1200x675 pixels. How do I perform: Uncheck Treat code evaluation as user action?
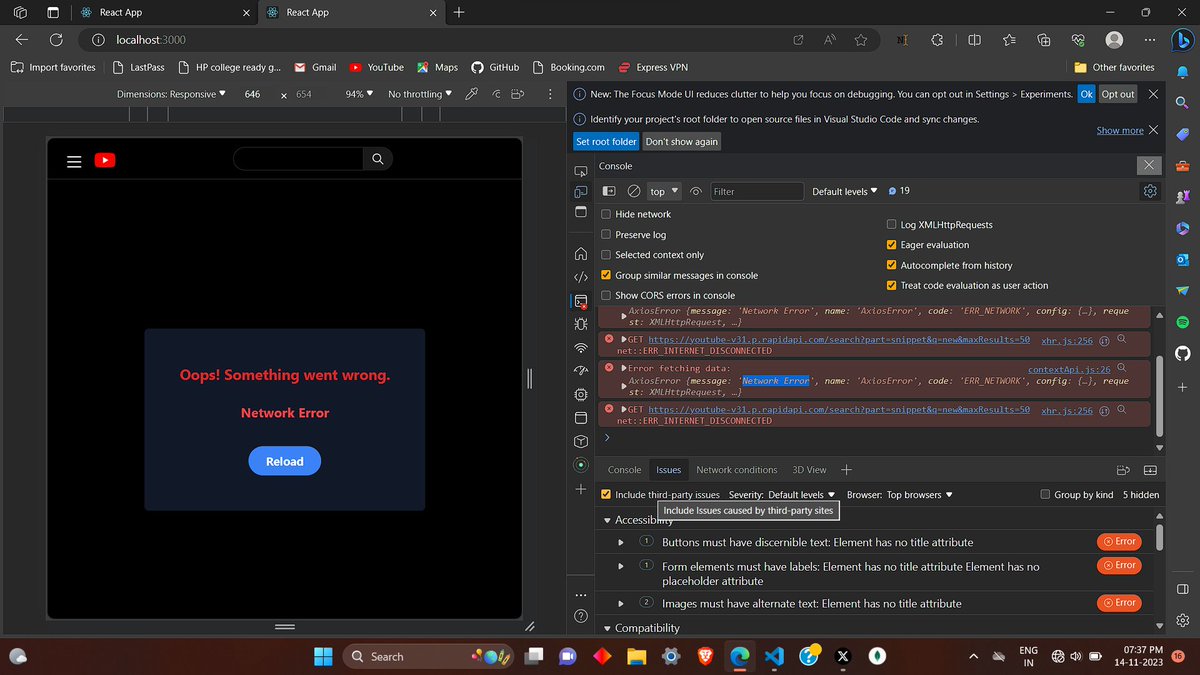(892, 285)
